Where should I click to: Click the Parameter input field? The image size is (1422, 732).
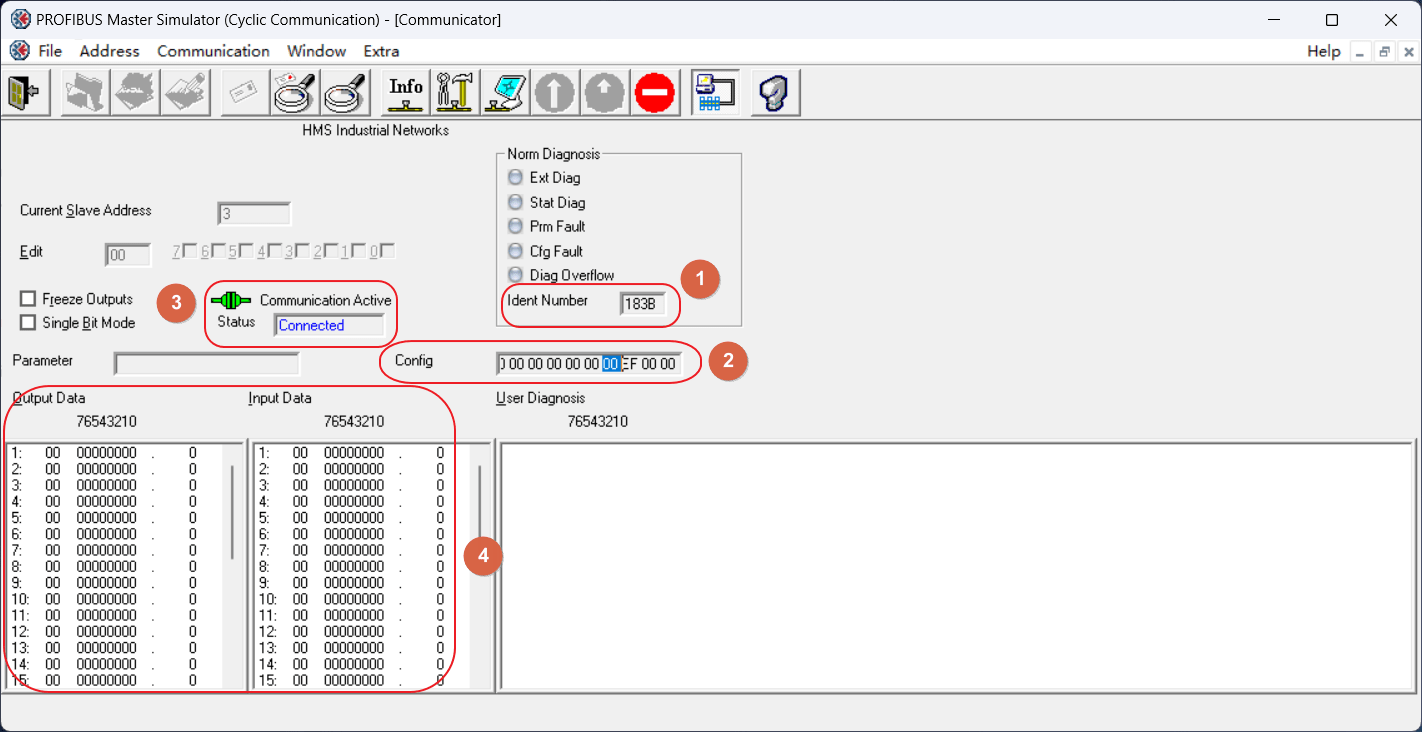tap(206, 363)
